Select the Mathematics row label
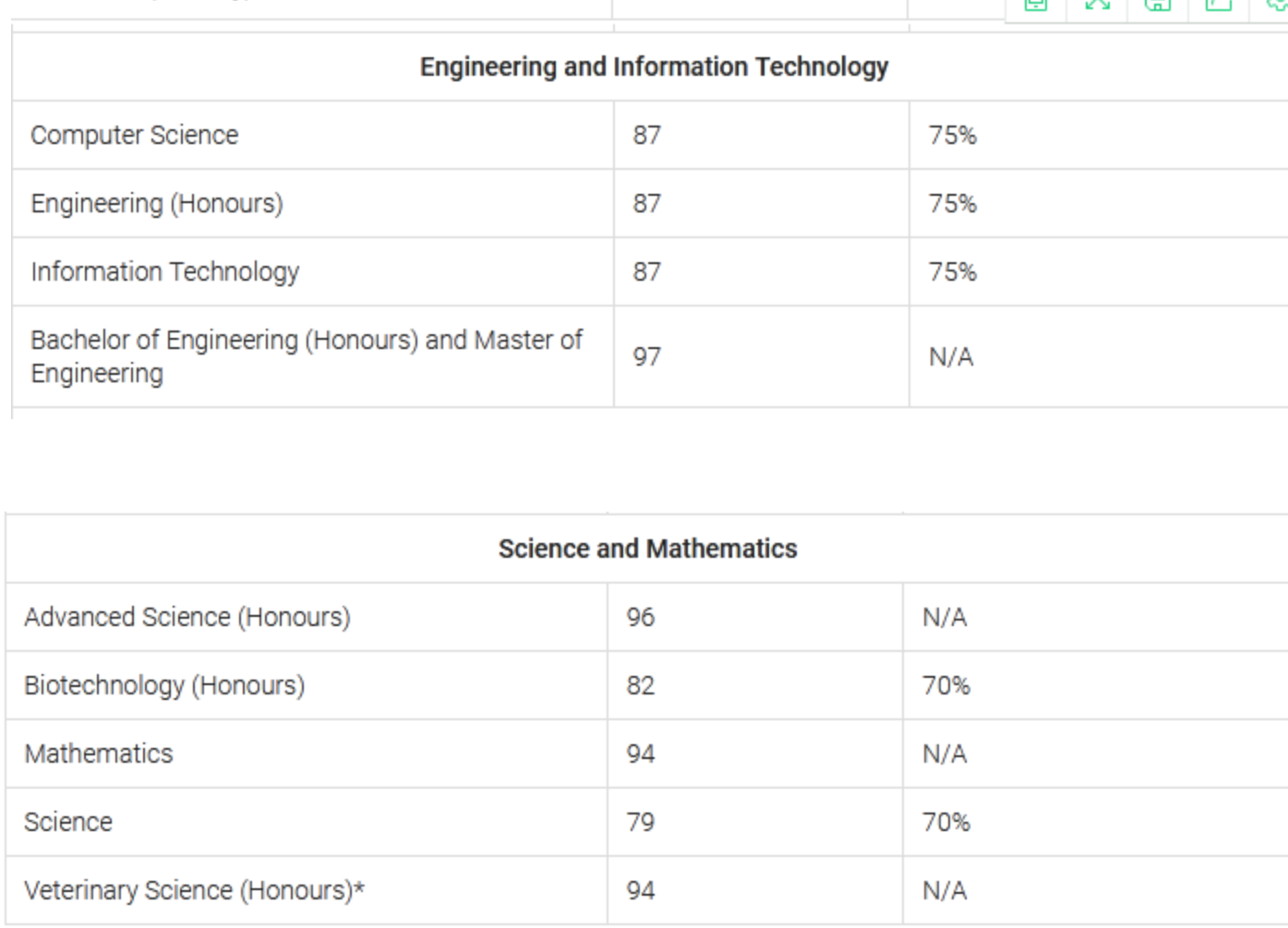The width and height of the screenshot is (1288, 928). click(x=99, y=754)
